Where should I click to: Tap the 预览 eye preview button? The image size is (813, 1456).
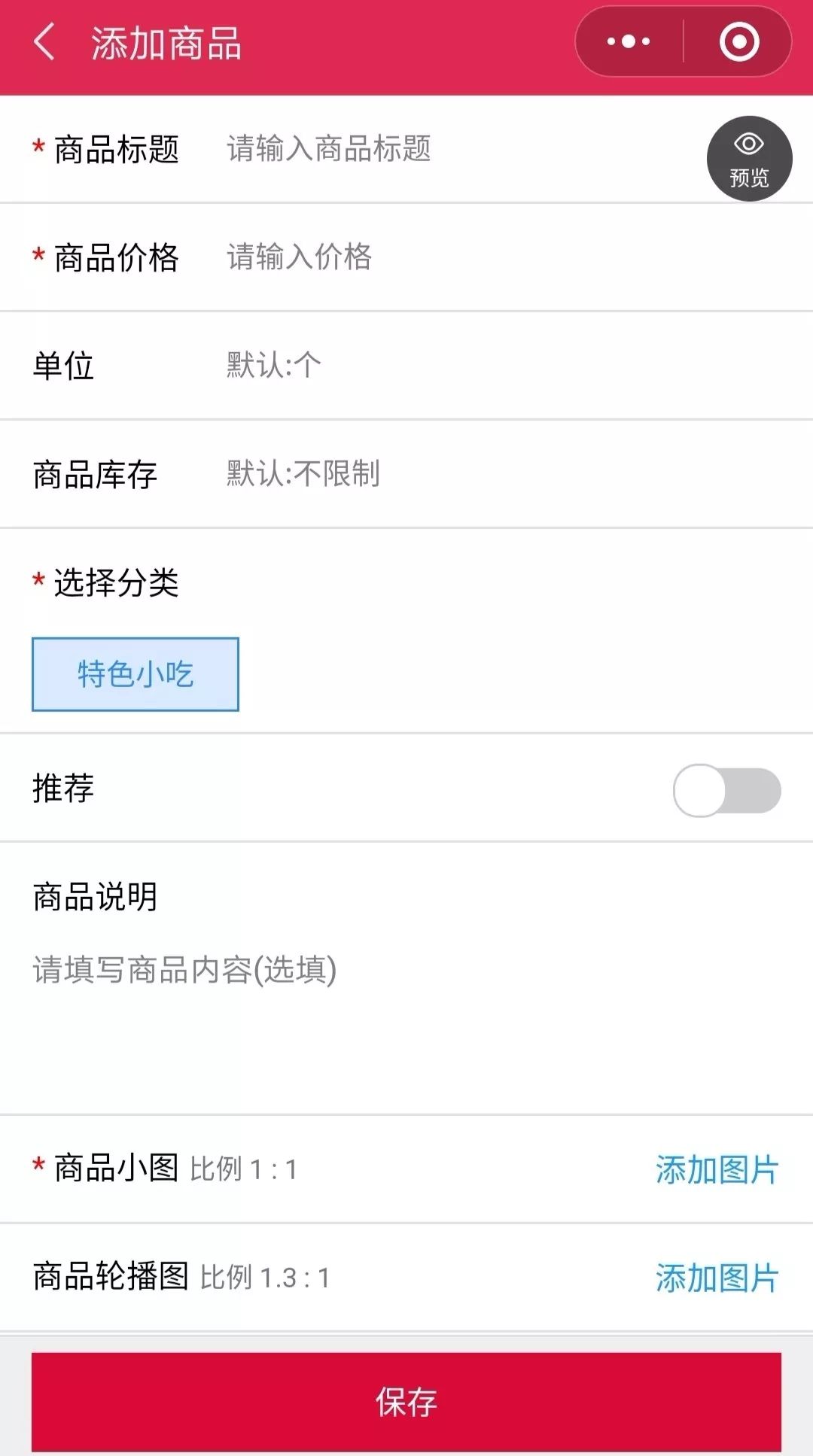pos(749,159)
